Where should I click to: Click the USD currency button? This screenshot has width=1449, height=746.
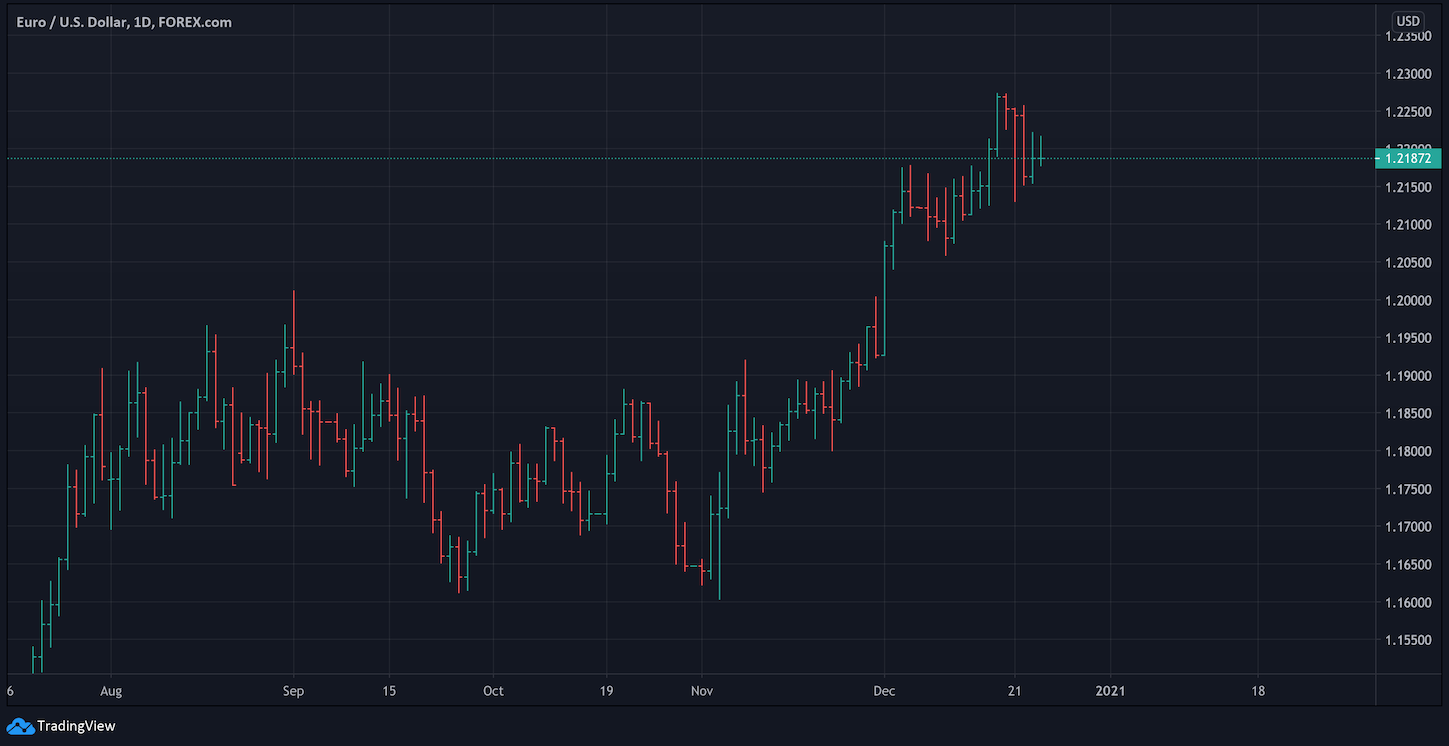(x=1407, y=21)
